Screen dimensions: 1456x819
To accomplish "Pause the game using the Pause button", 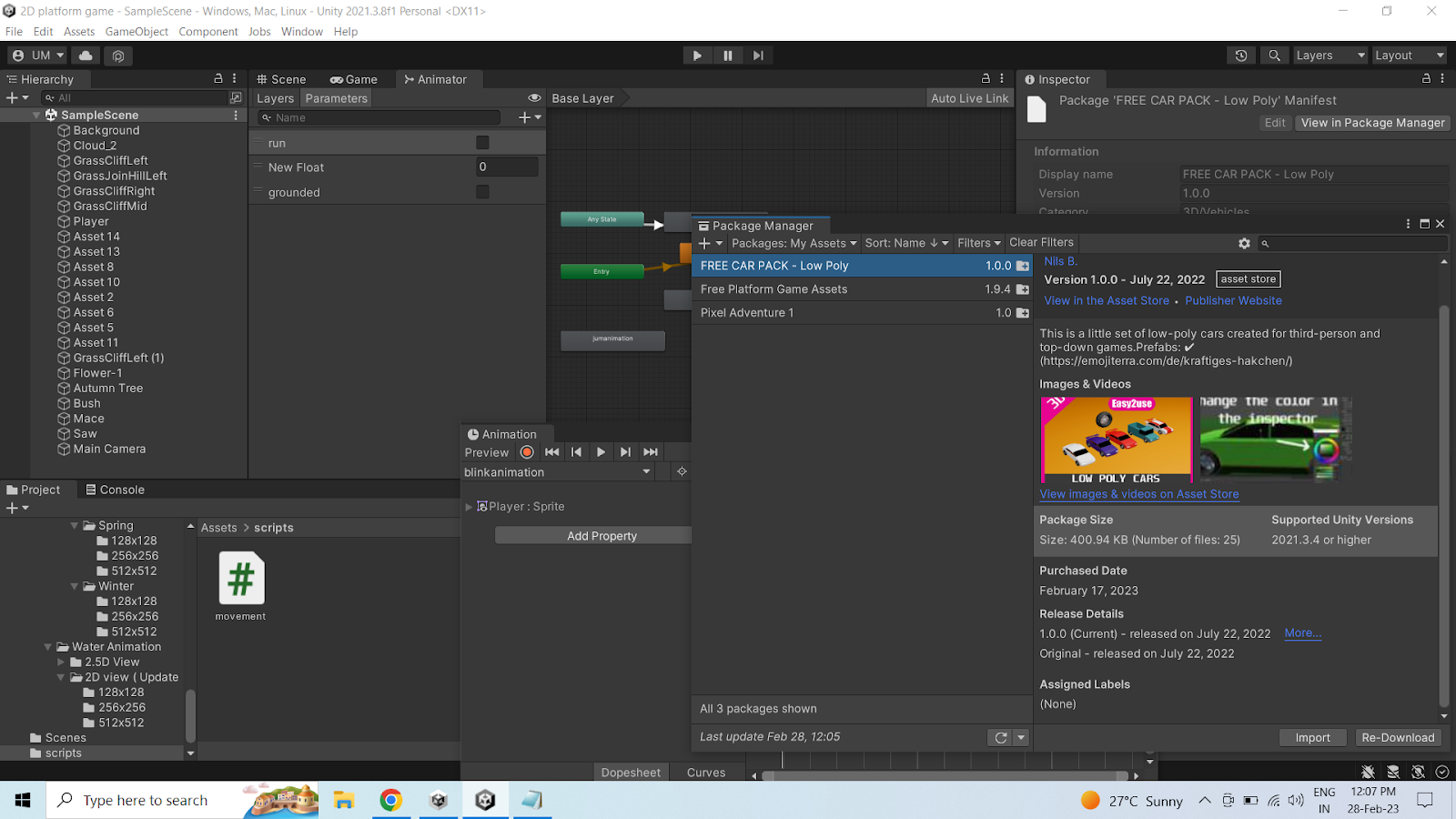I will click(x=728, y=56).
